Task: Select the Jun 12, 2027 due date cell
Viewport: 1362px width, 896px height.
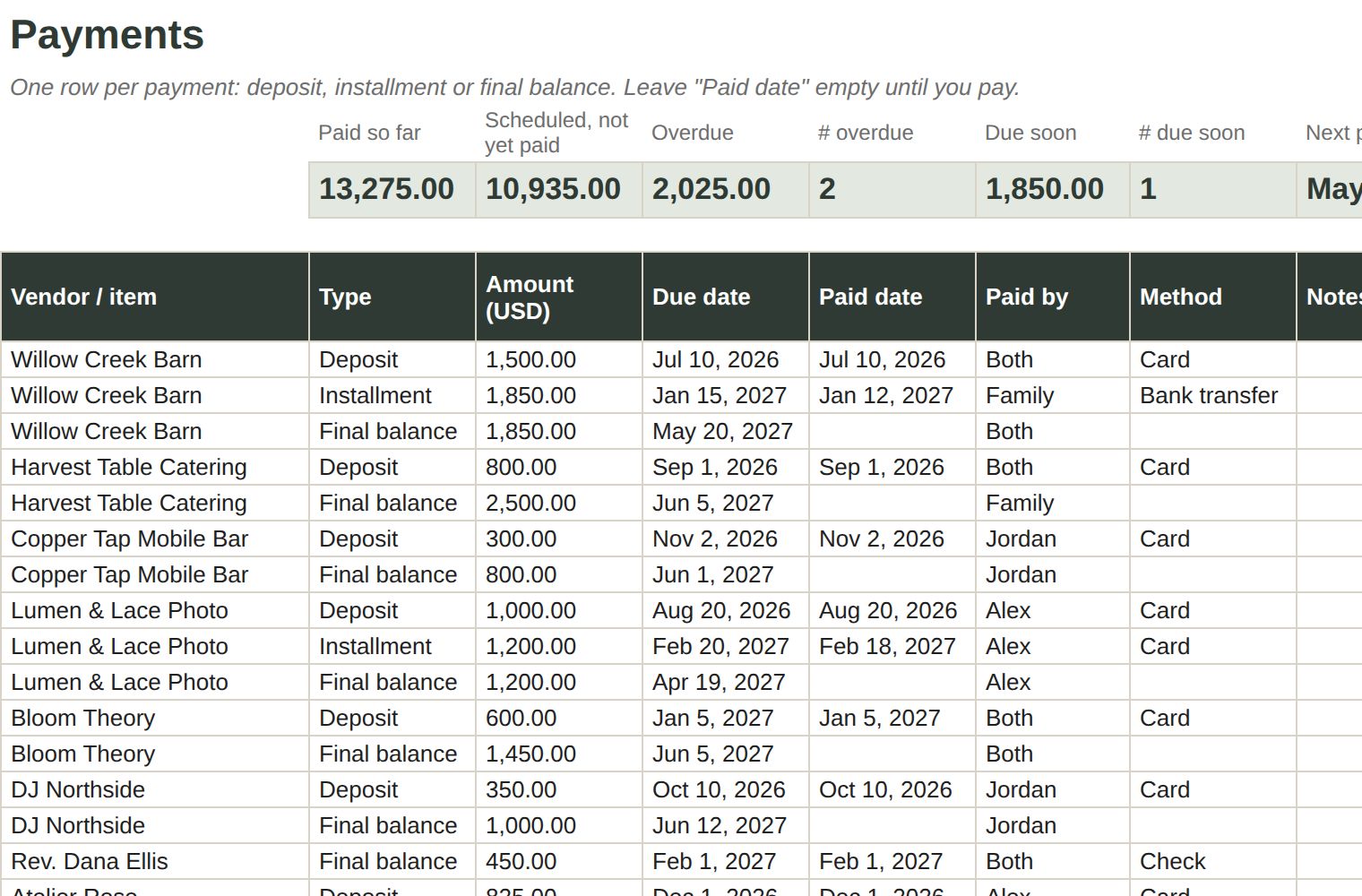Action: tap(726, 825)
